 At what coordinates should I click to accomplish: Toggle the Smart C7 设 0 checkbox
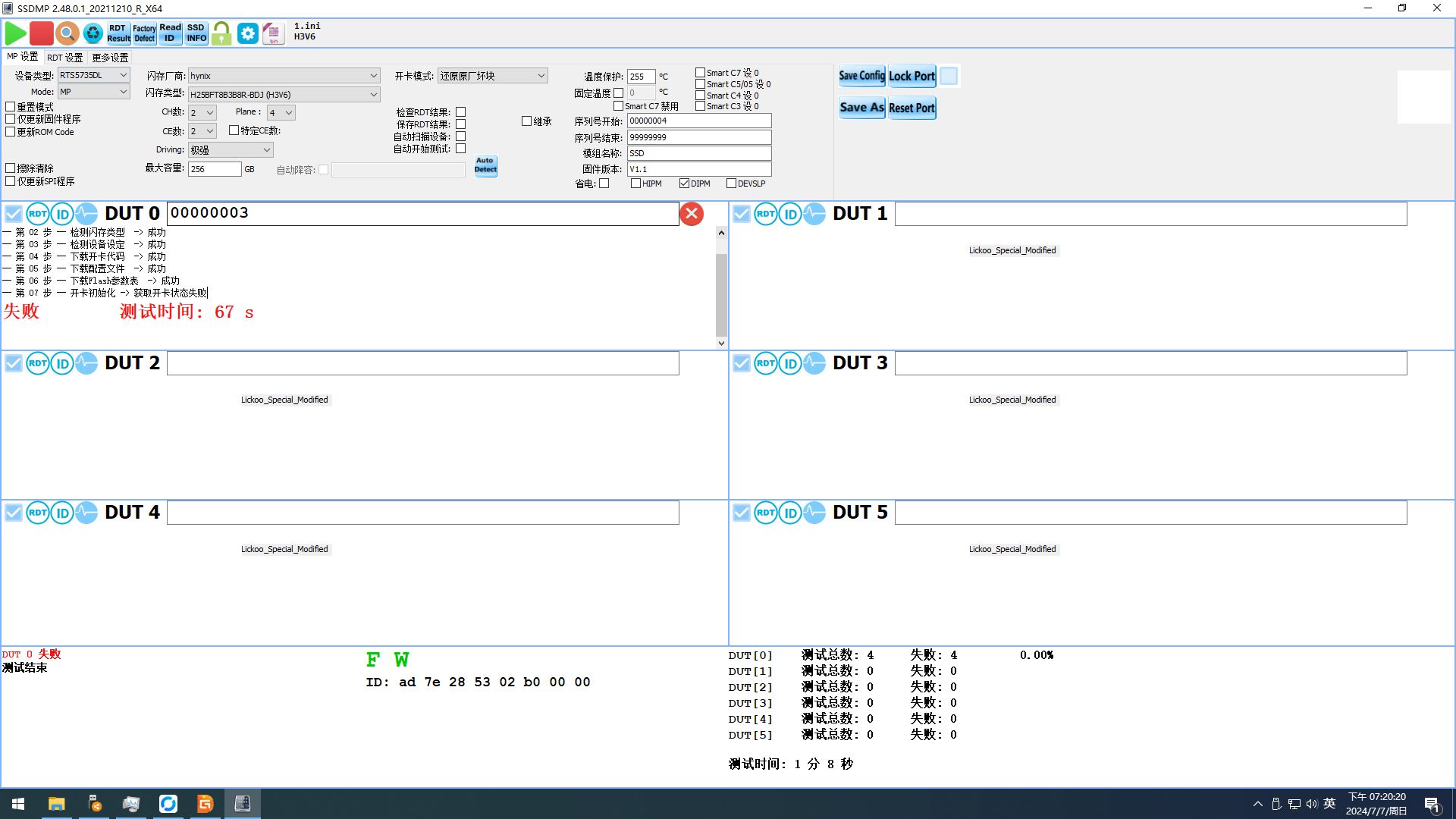click(x=700, y=73)
